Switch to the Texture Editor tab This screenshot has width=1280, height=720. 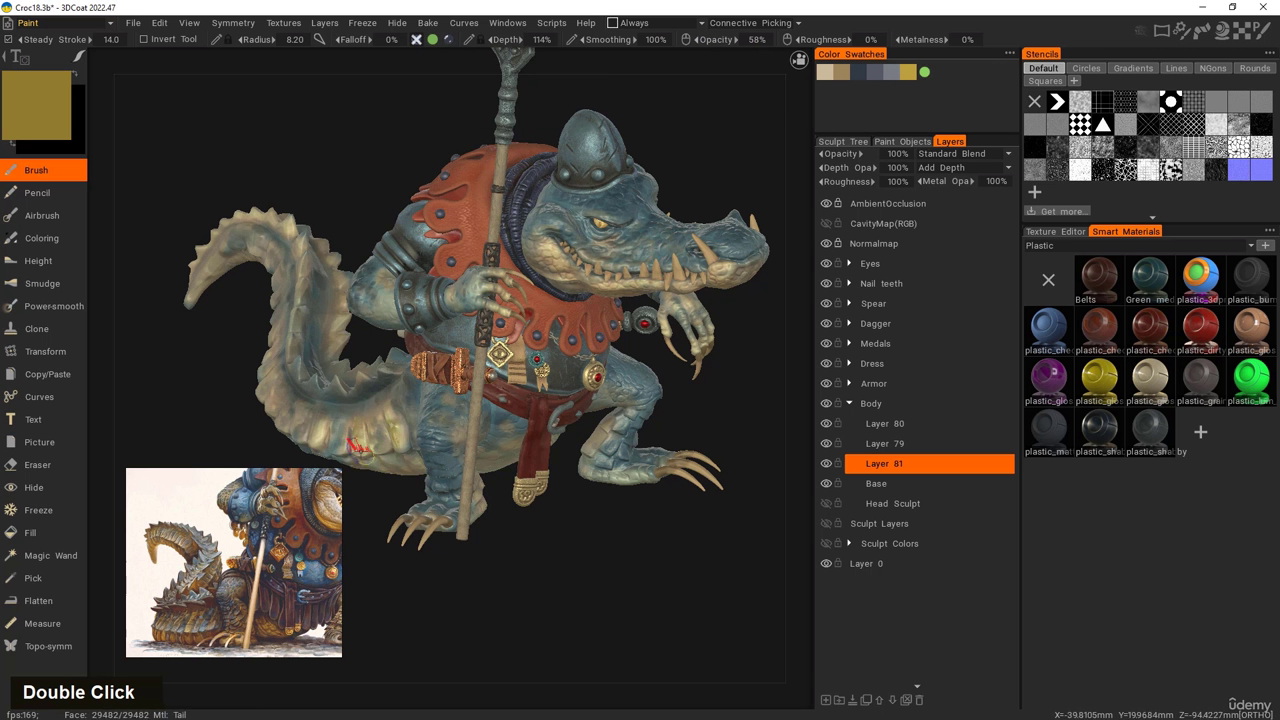[x=1055, y=232]
